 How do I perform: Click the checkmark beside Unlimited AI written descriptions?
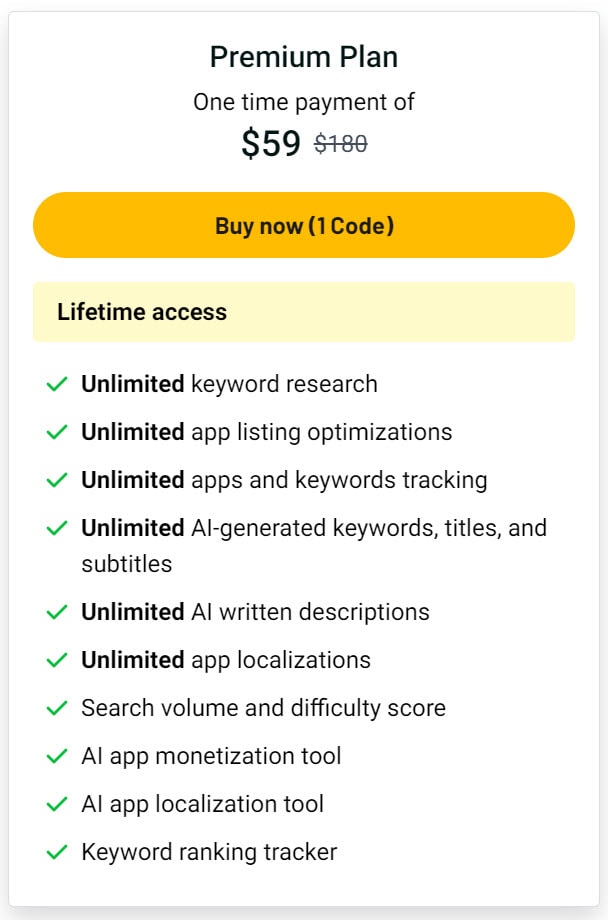click(x=57, y=612)
